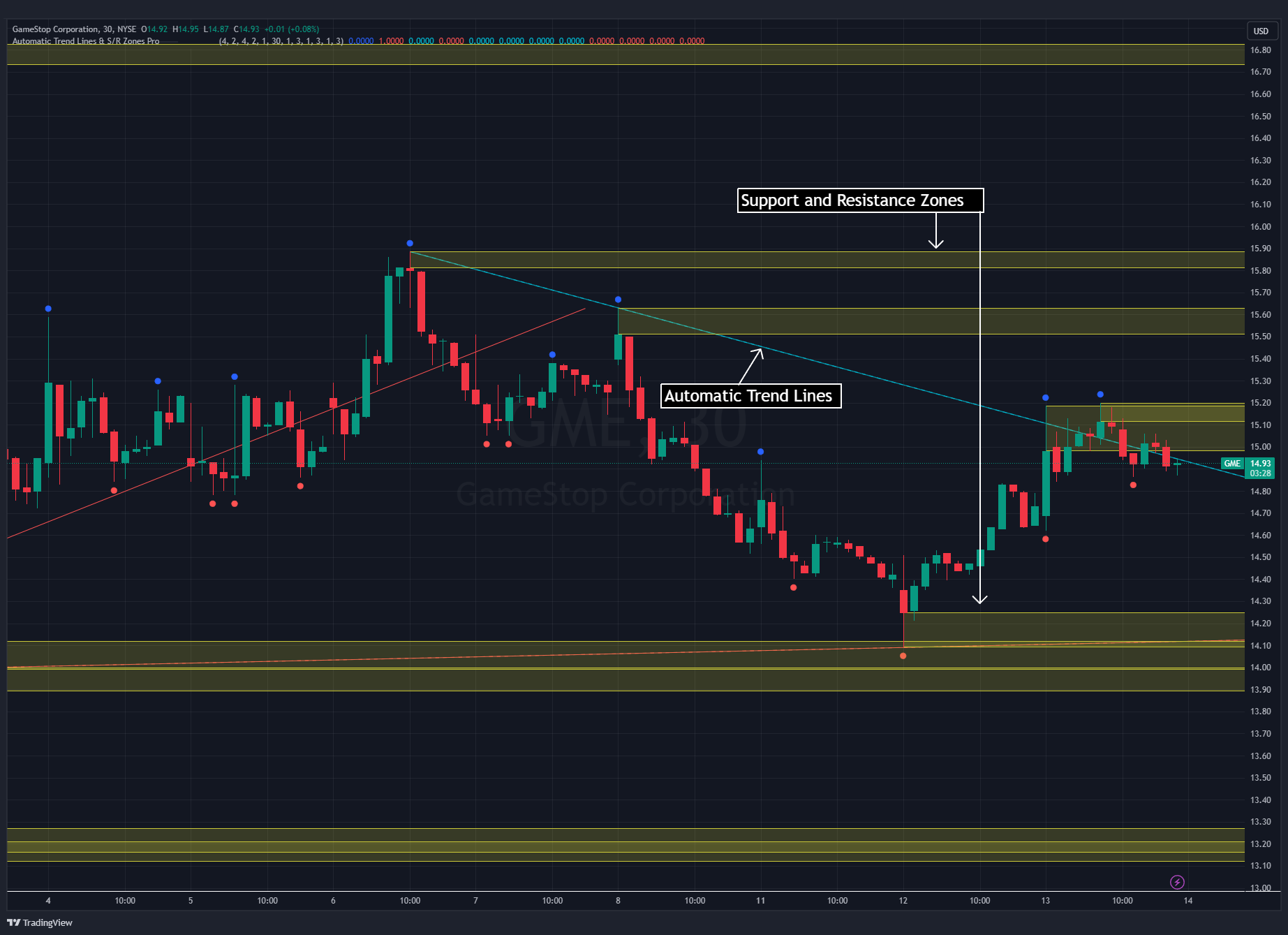Open indicator settings via its parameter list
This screenshot has width=1288, height=935.
(x=282, y=41)
